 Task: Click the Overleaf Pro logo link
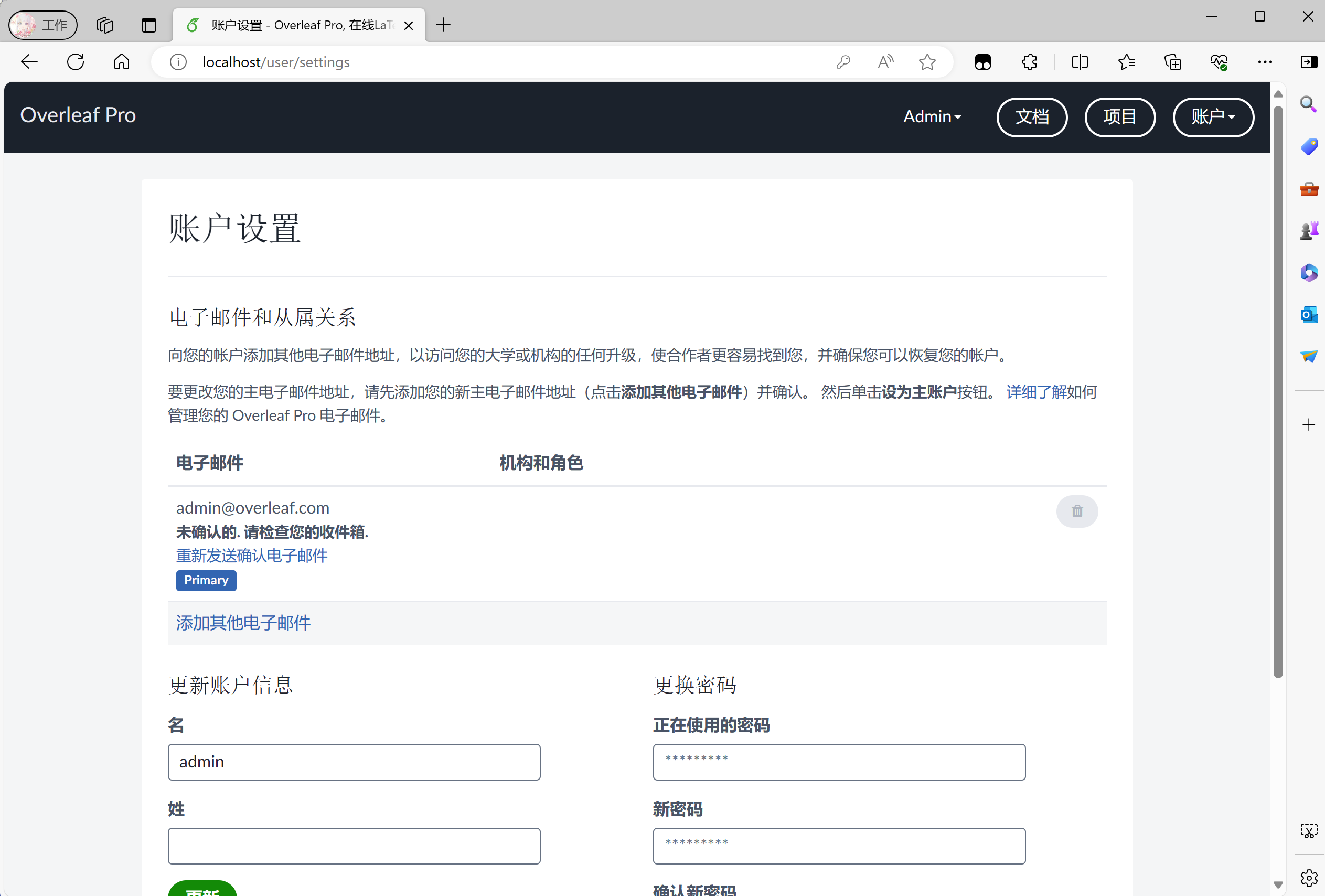click(78, 115)
